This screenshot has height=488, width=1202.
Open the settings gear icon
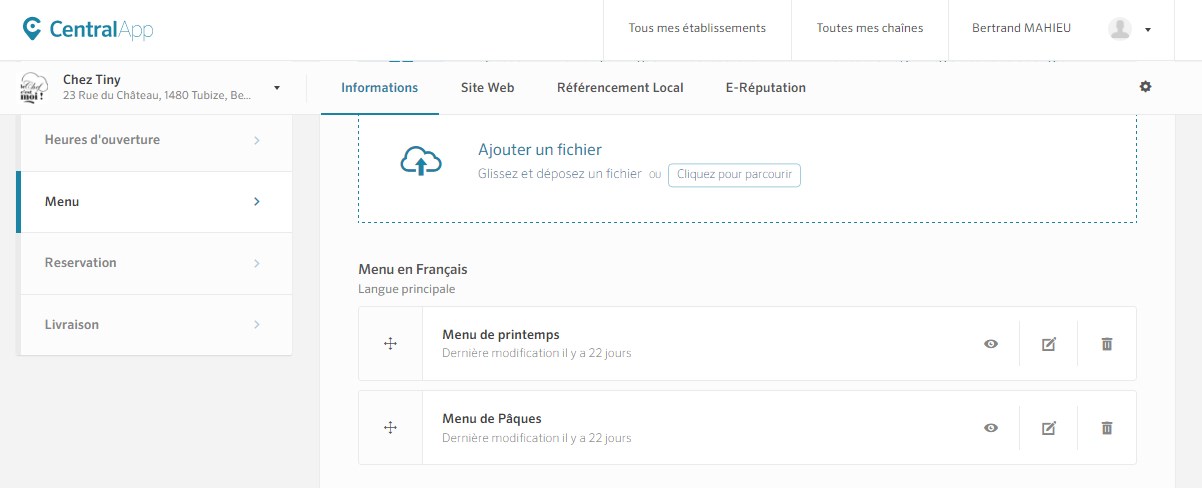(x=1145, y=87)
